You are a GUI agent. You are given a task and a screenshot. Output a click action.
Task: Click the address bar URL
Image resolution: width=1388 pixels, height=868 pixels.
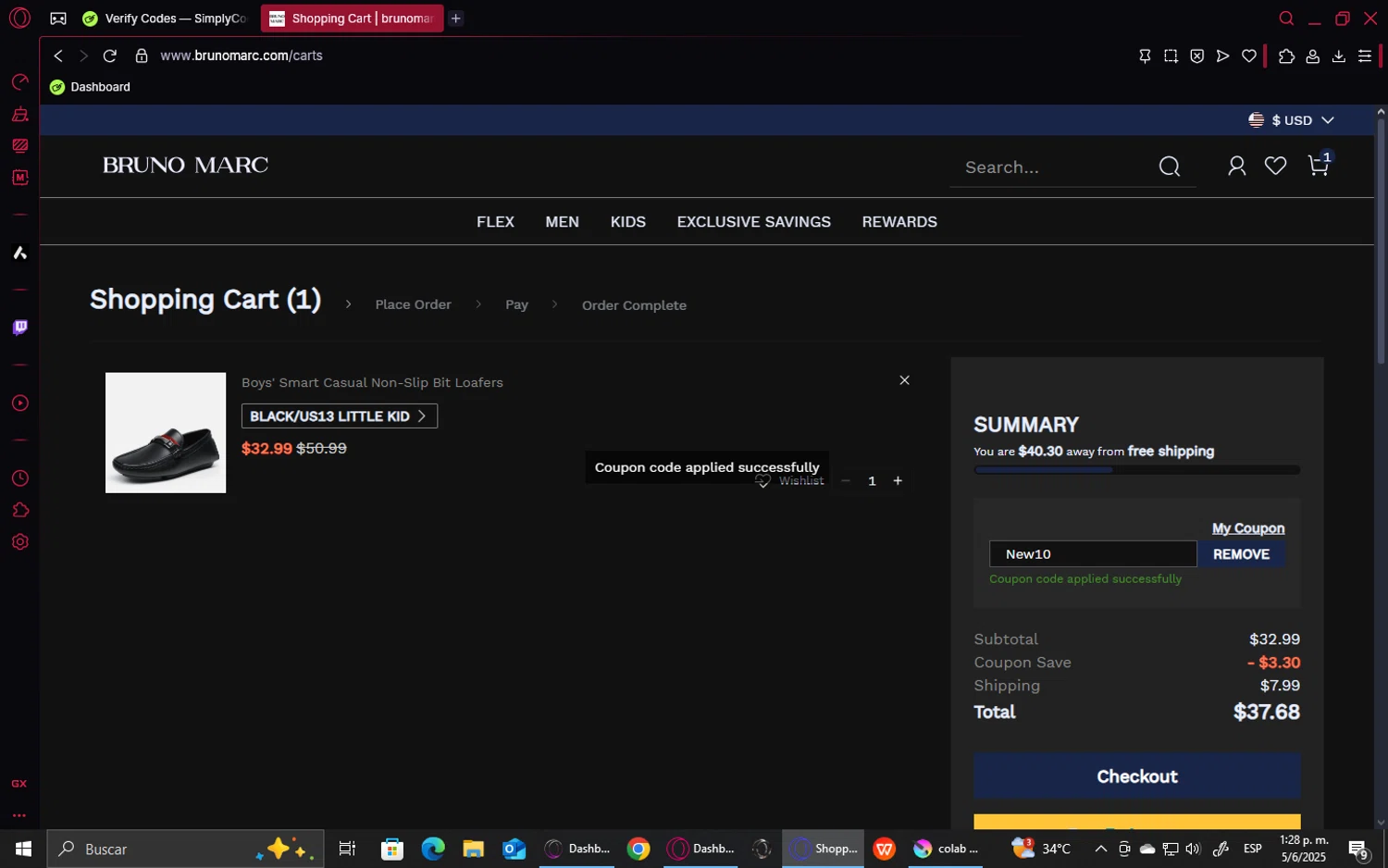(x=242, y=56)
